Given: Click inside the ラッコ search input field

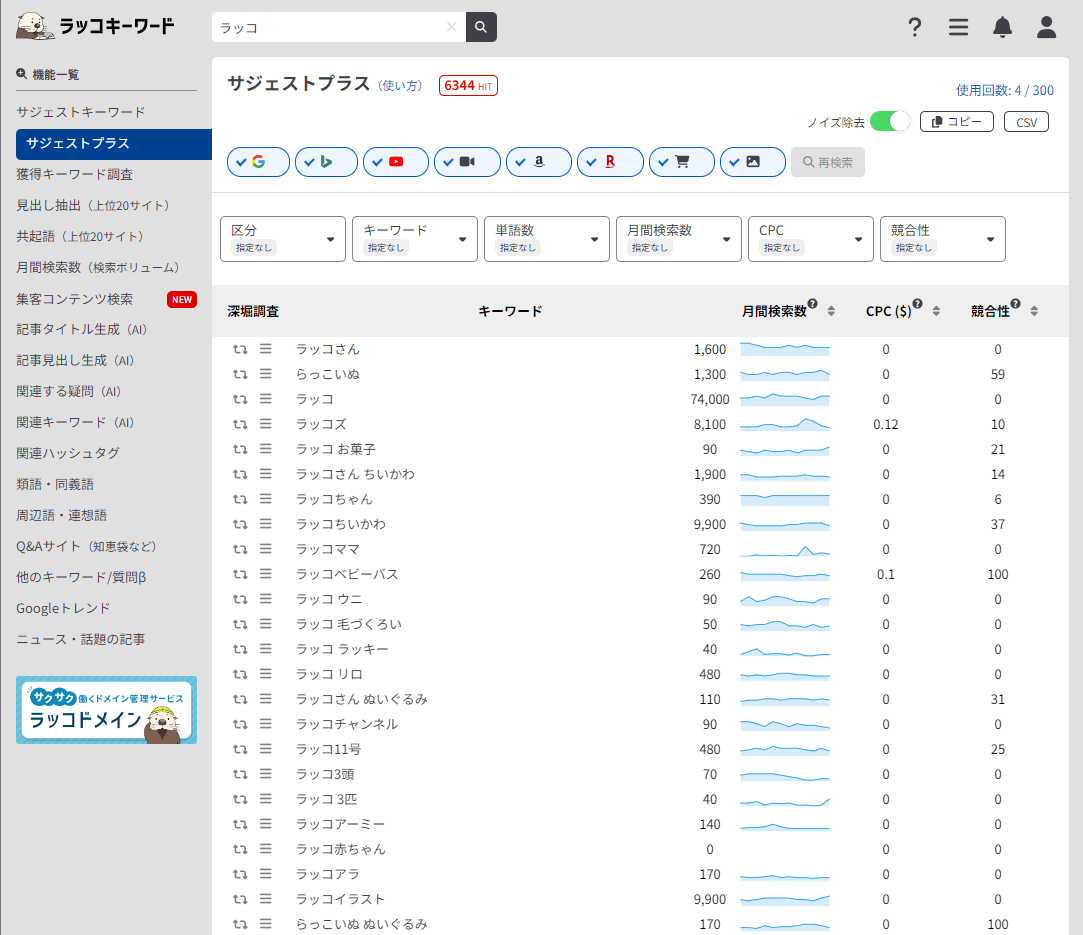Looking at the screenshot, I should pos(330,27).
